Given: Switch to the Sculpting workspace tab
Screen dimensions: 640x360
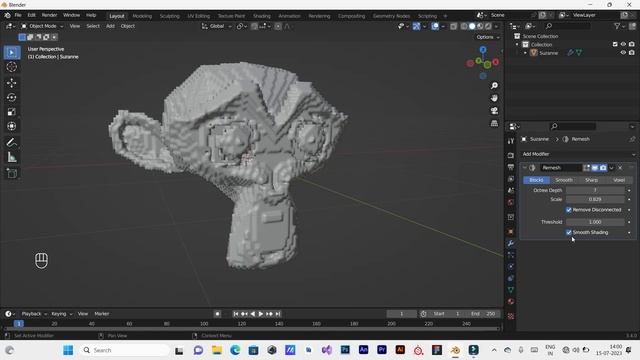Looking at the screenshot, I should point(169,16).
